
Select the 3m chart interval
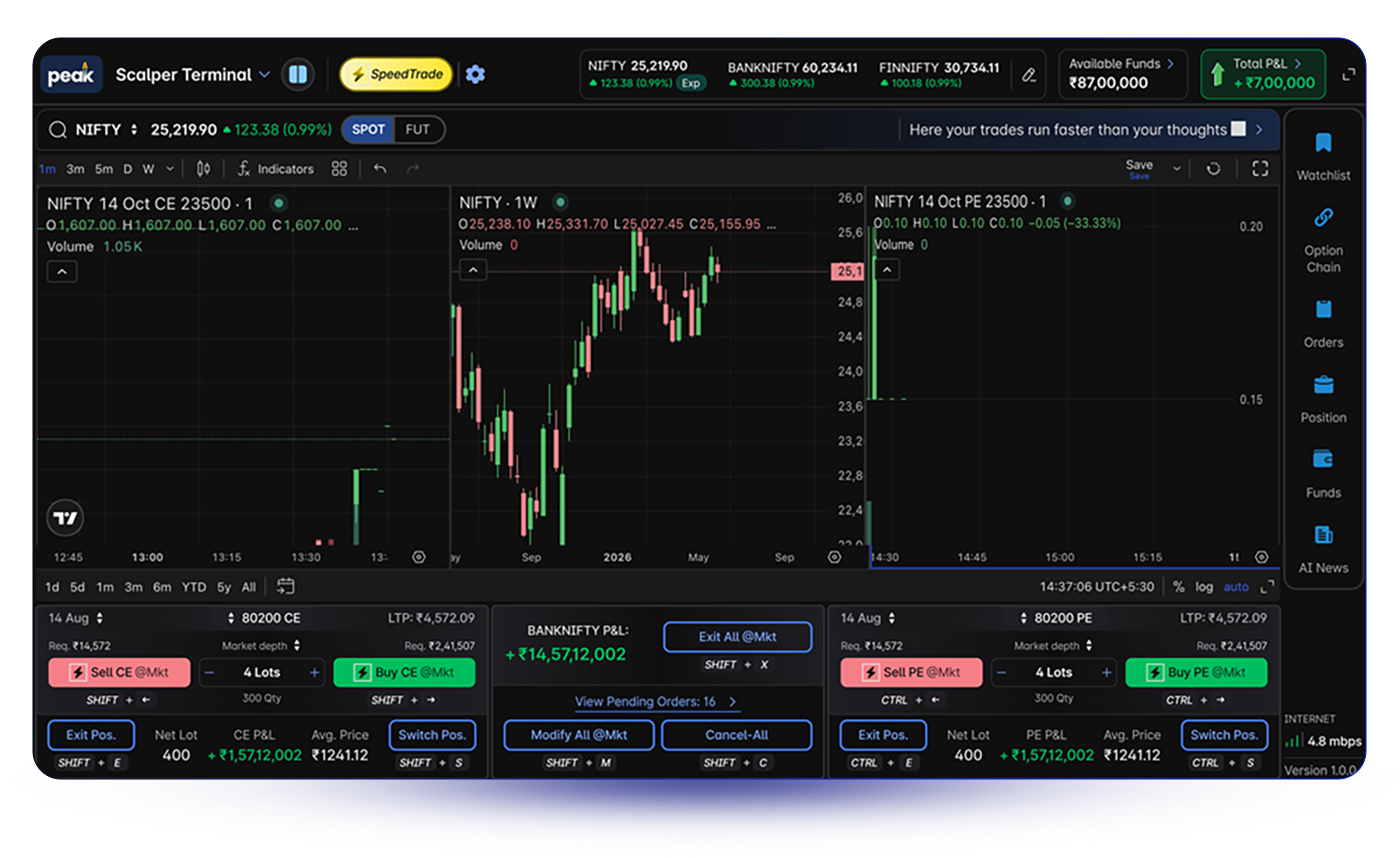tap(76, 169)
